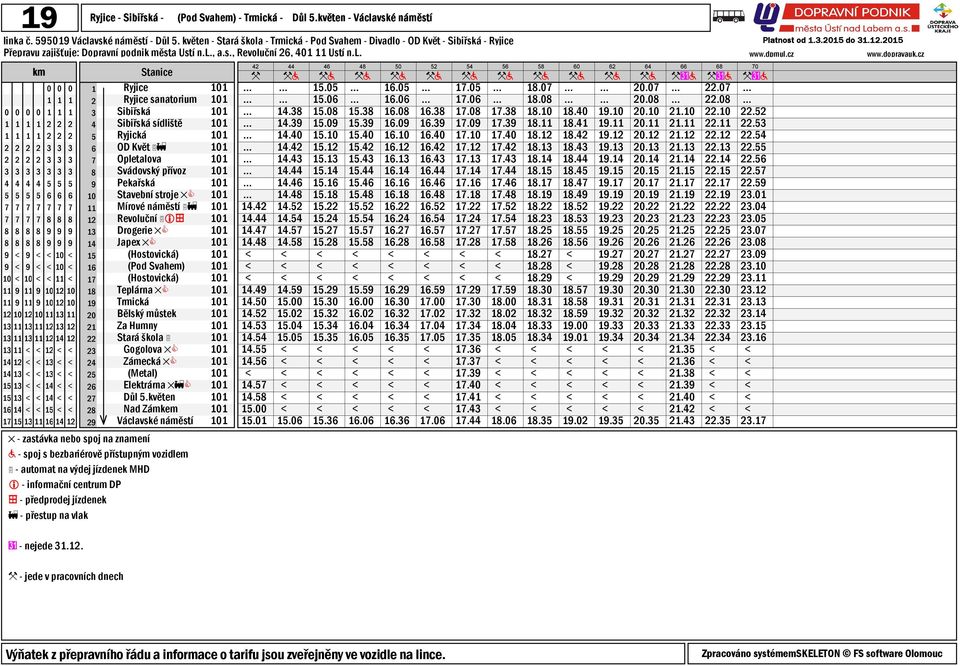Click the train icon in the Elektrárna row

coord(179,385)
